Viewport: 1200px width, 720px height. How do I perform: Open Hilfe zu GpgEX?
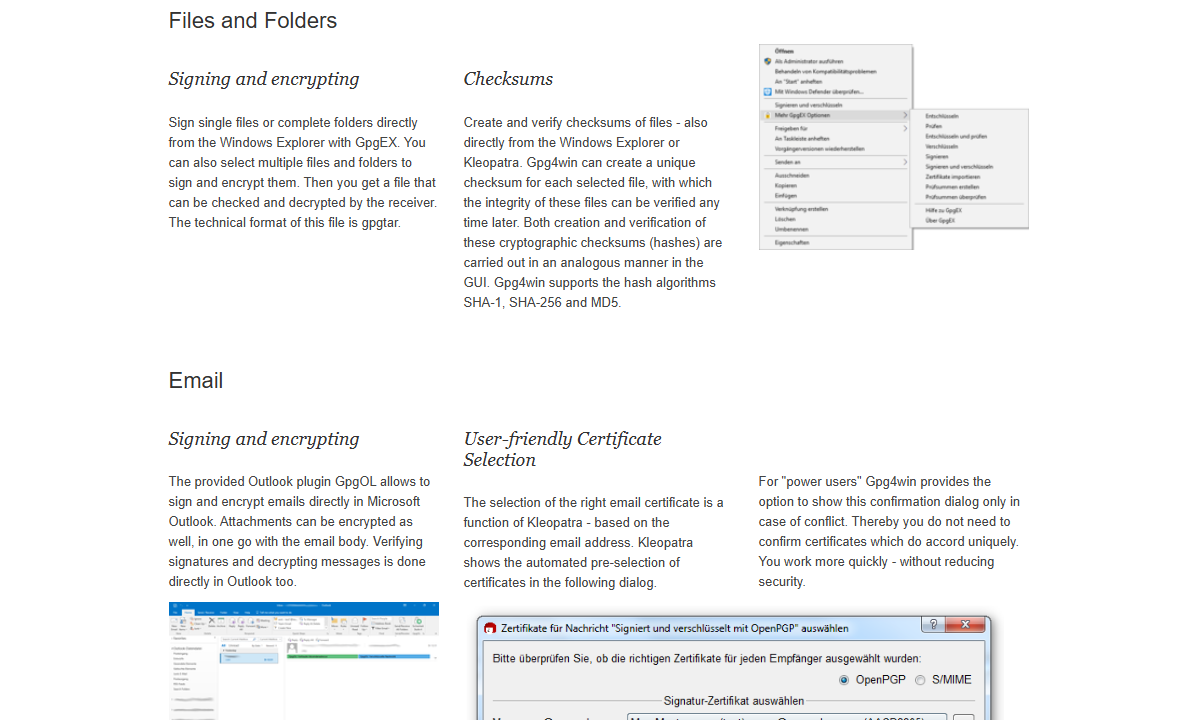pyautogui.click(x=944, y=209)
